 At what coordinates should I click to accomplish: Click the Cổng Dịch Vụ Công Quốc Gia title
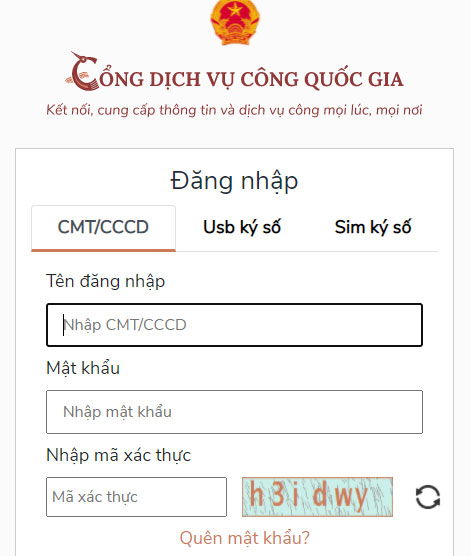pos(234,72)
